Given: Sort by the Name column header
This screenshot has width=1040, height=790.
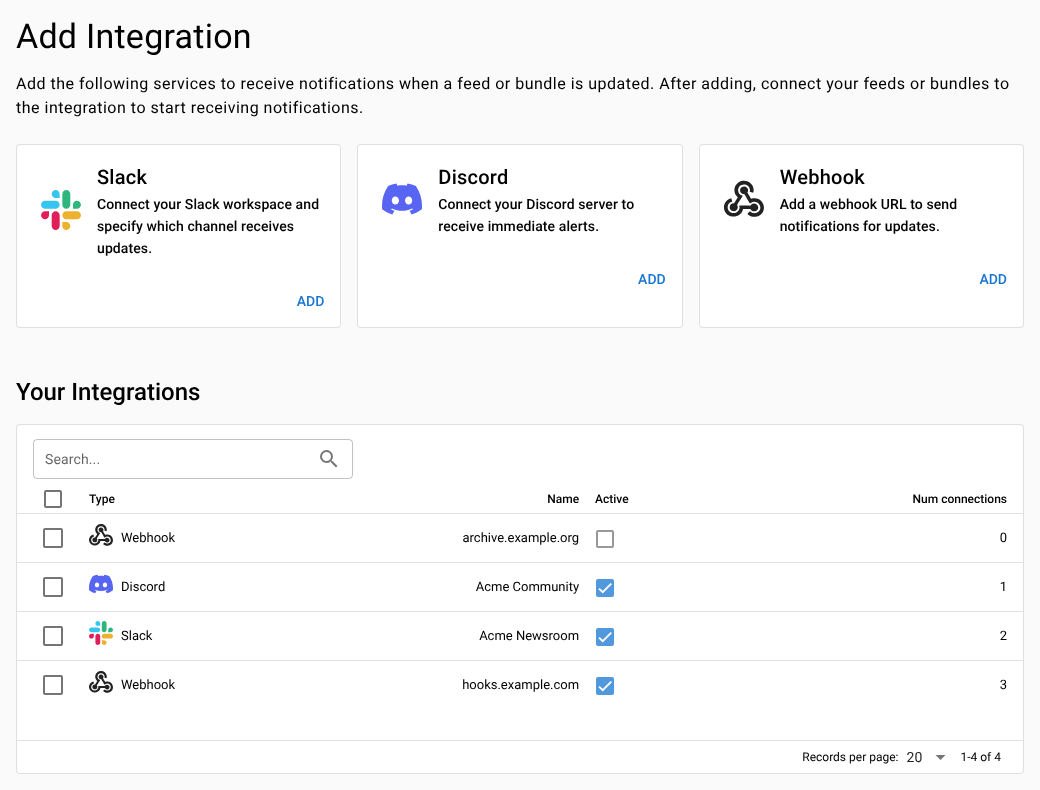Looking at the screenshot, I should coord(563,499).
